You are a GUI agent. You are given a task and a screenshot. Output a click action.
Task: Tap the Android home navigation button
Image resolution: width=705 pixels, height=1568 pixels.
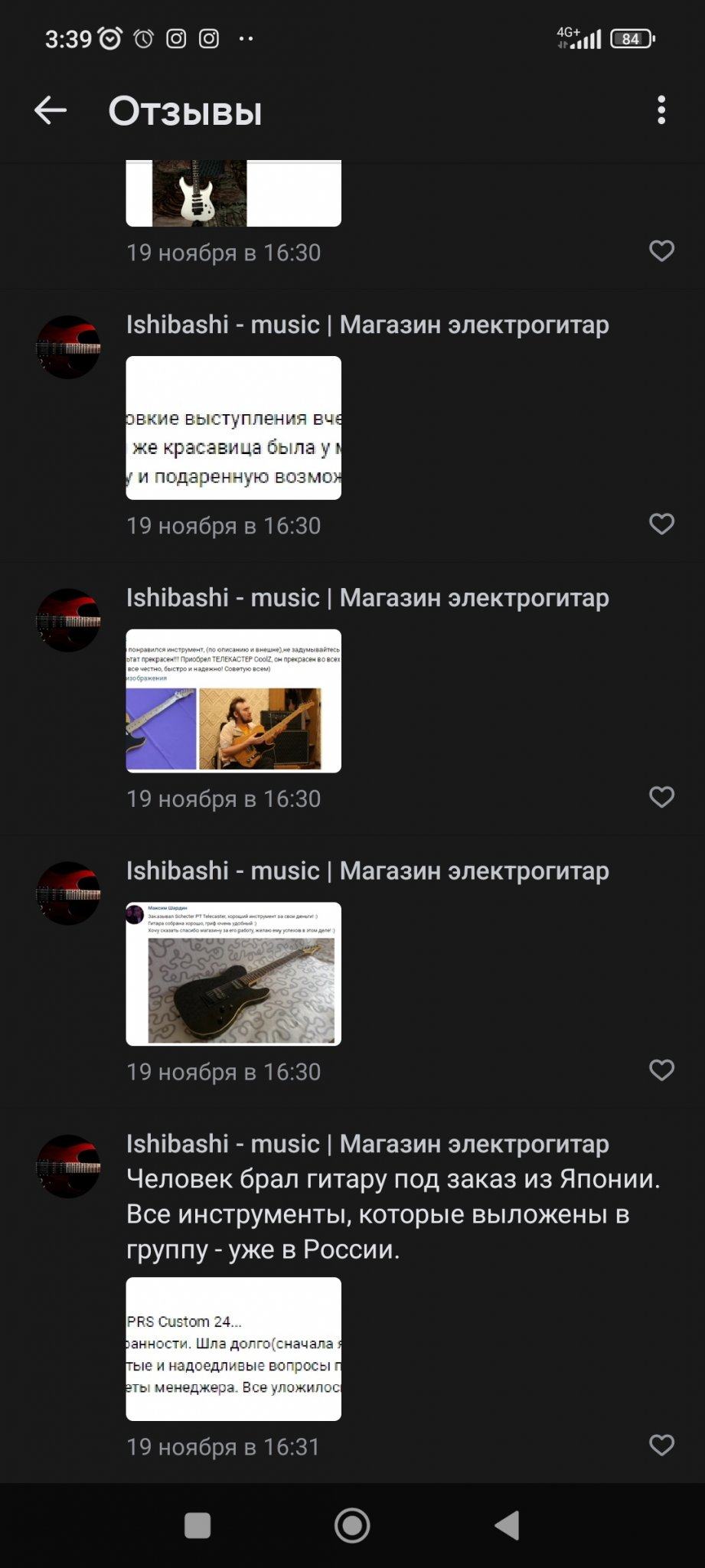coord(352,1525)
